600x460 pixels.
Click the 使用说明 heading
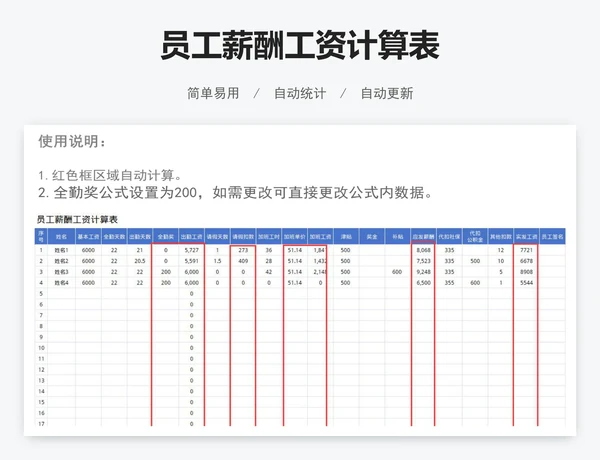72,141
